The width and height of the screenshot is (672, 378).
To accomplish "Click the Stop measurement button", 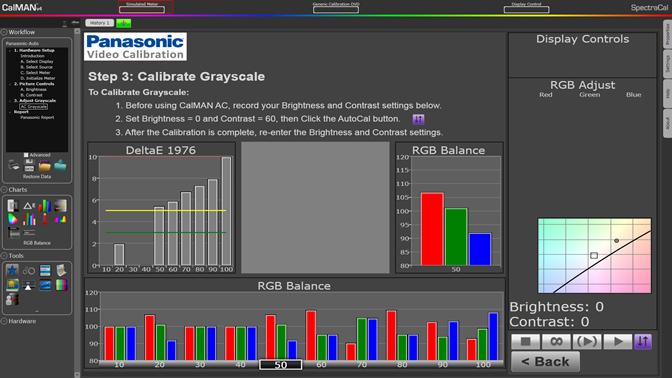I will click(x=525, y=342).
